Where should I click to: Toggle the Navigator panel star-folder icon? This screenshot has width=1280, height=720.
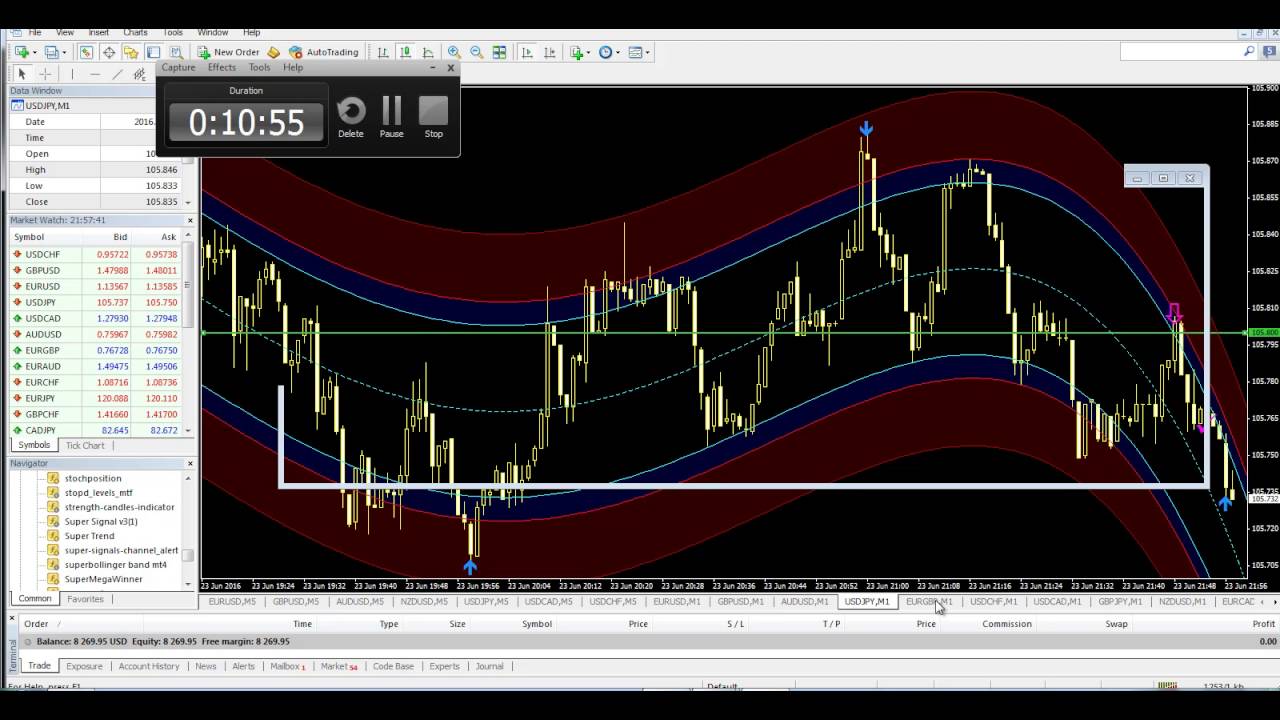(x=130, y=52)
